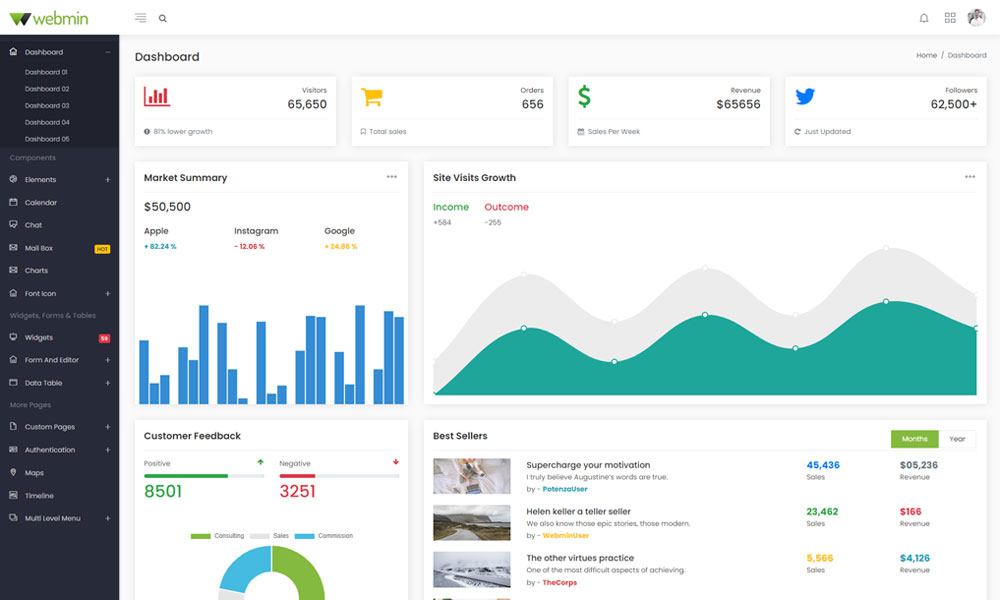Open the notifications bell icon
The height and width of the screenshot is (600, 1000).
(923, 18)
